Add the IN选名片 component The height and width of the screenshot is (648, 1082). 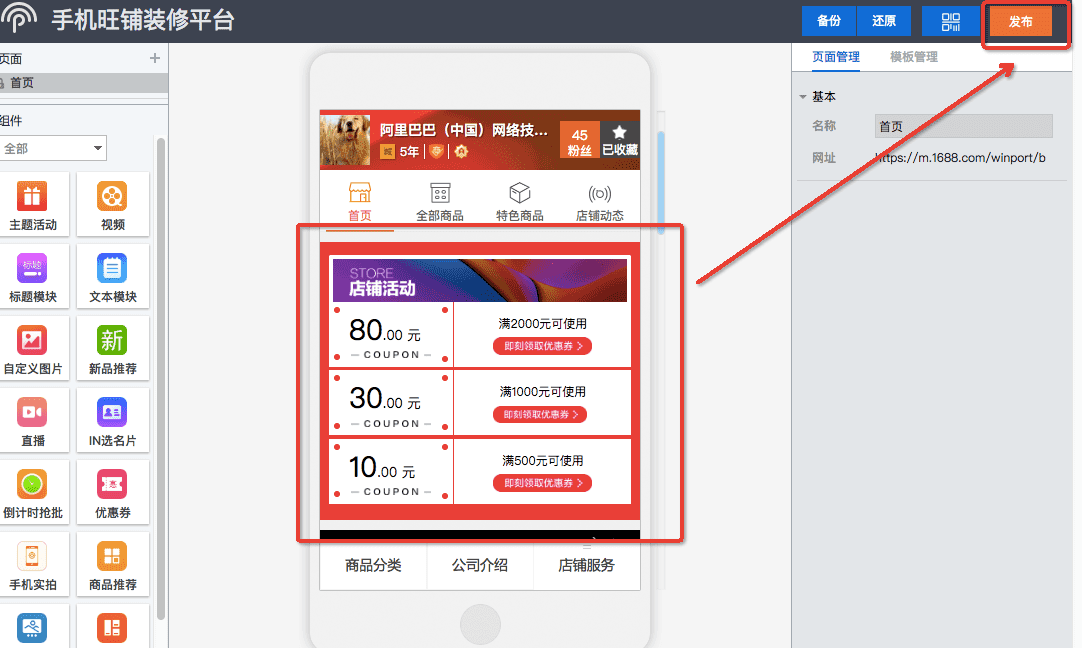(112, 420)
